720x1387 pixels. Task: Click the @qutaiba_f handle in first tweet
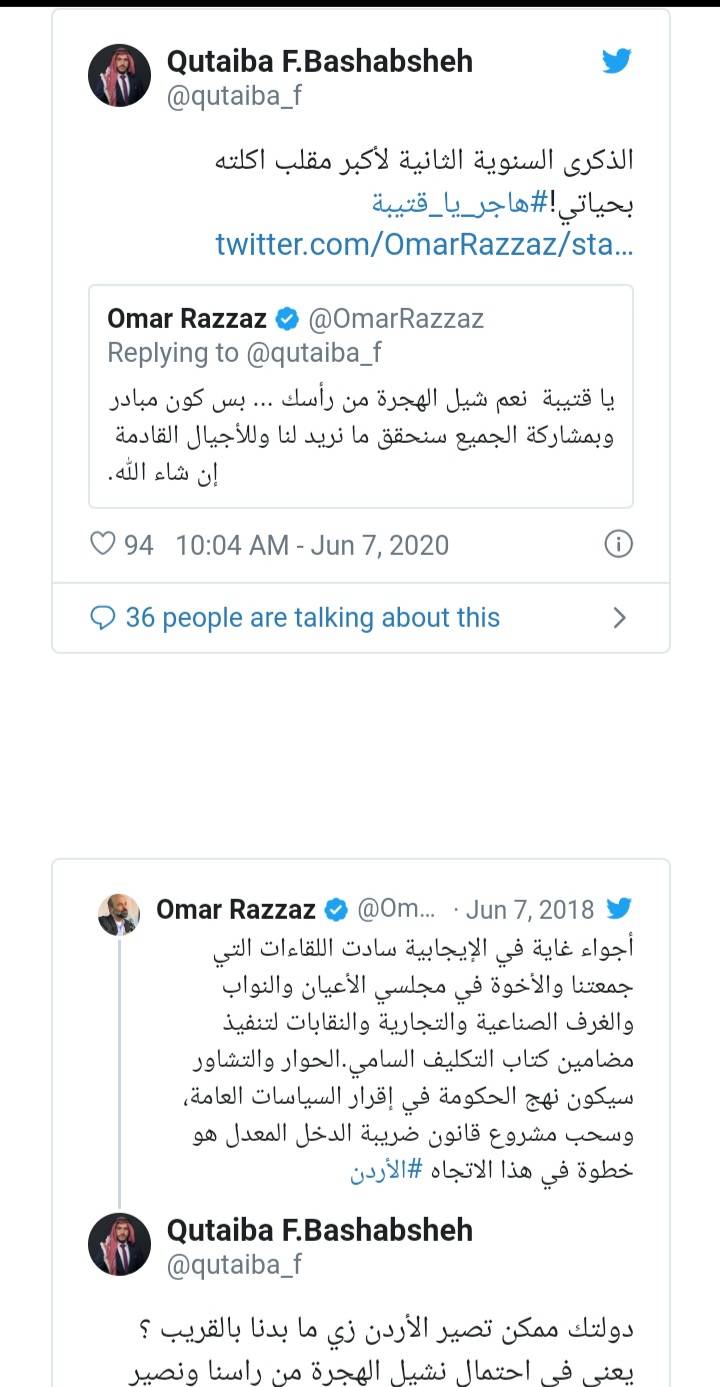coord(234,97)
